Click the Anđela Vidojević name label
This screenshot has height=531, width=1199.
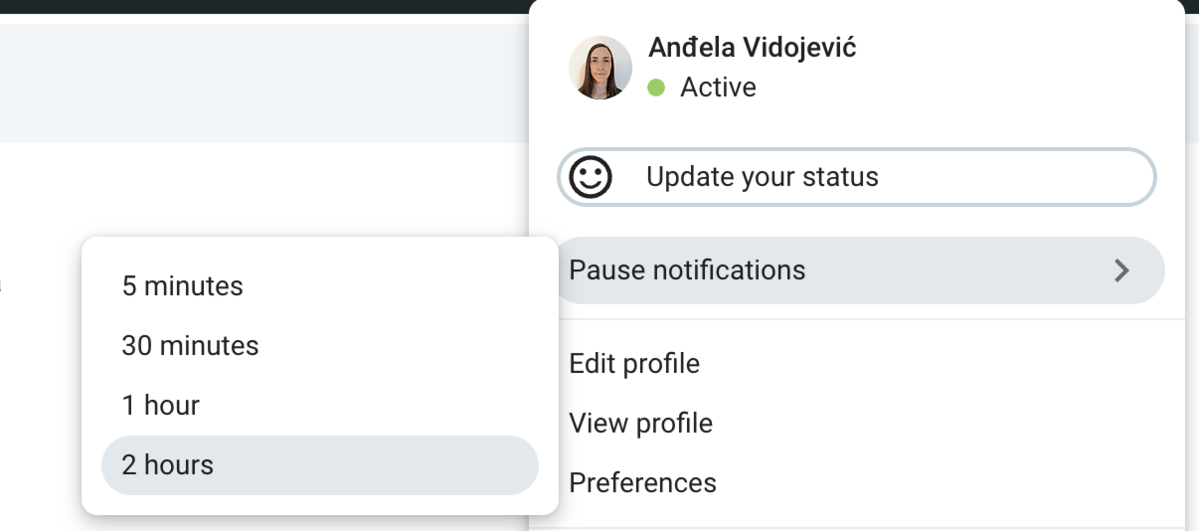(x=752, y=47)
